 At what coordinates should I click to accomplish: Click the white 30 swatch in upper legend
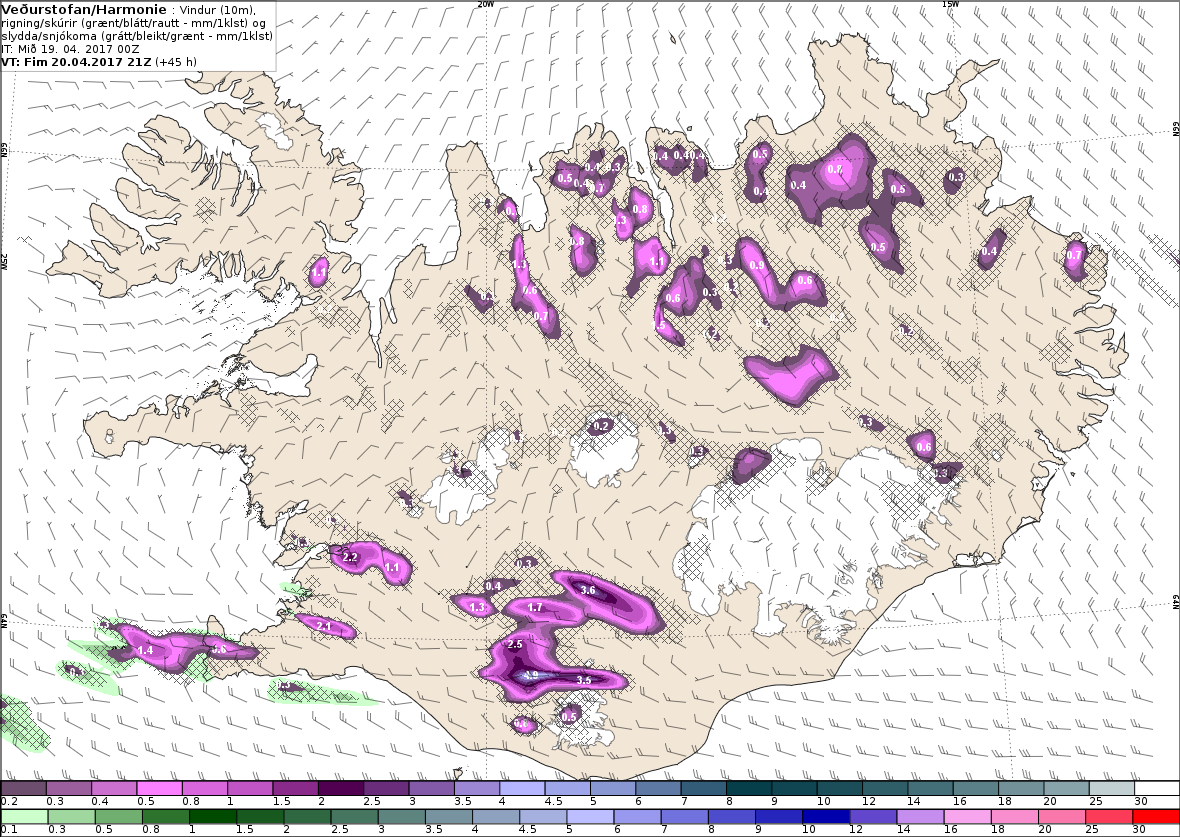coord(1157,788)
